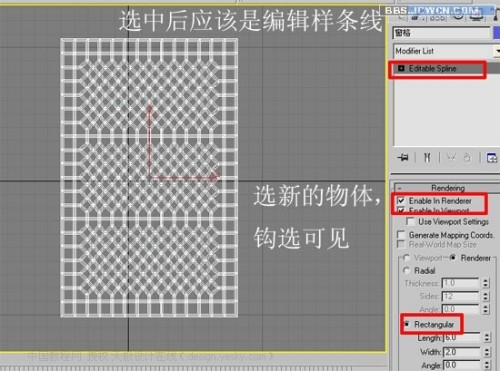The height and width of the screenshot is (371, 500).
Task: Click the Thickness spinner arrows
Action: (x=486, y=283)
